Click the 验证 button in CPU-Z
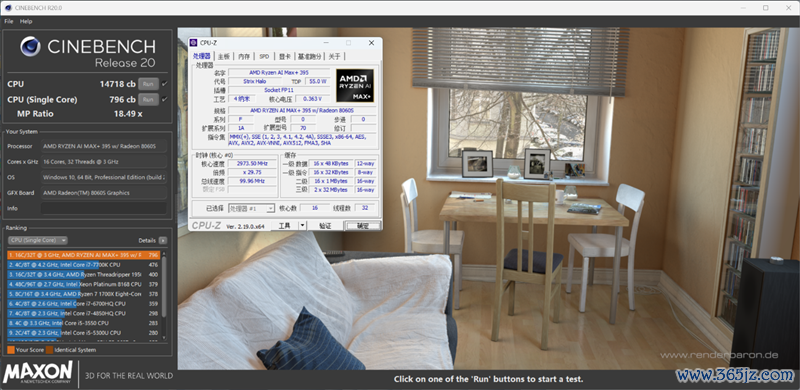This screenshot has width=800, height=390. click(x=325, y=225)
